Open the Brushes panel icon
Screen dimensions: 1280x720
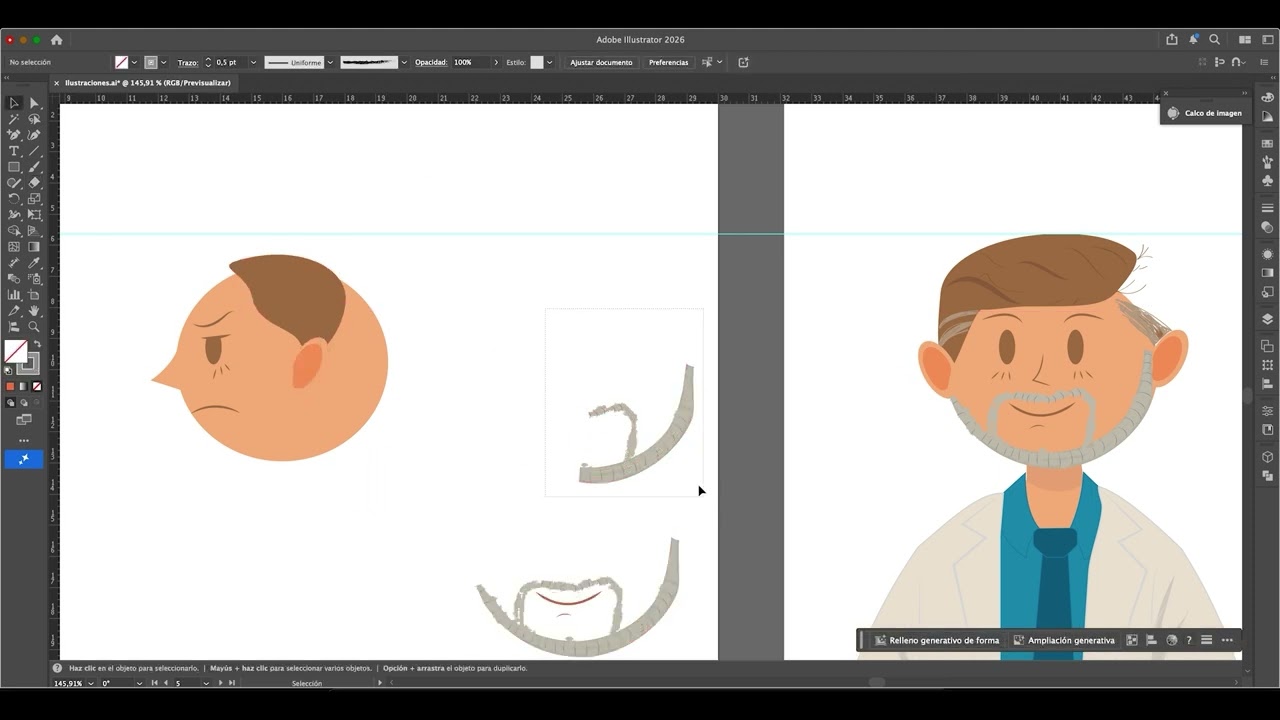pos(1267,161)
